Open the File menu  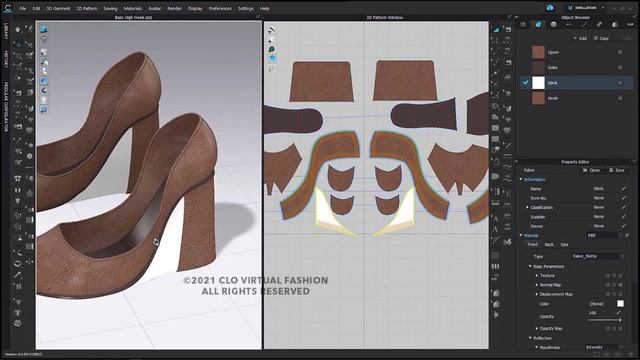pos(22,8)
